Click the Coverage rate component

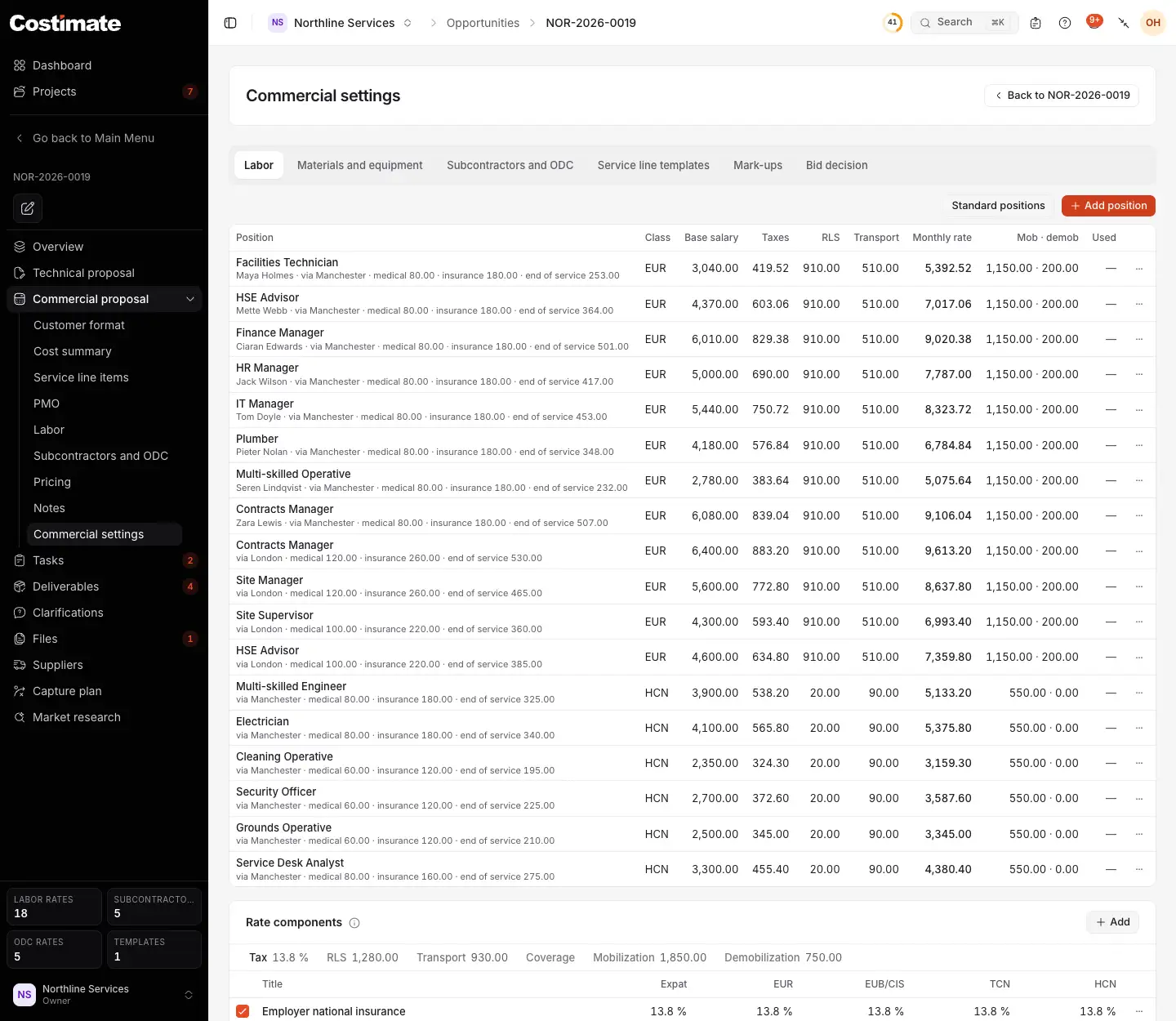pos(550,957)
